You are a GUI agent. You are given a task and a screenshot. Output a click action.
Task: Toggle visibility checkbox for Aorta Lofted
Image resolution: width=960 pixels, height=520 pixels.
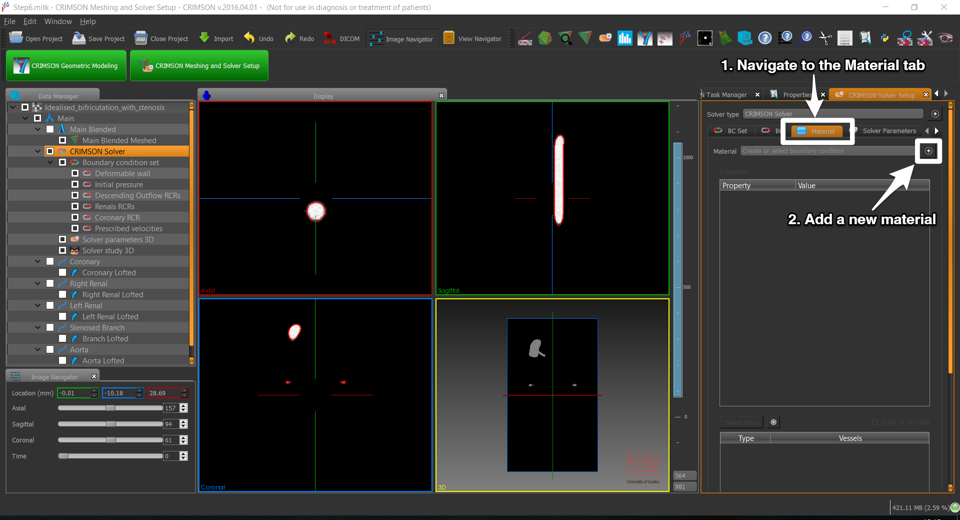pyautogui.click(x=62, y=360)
